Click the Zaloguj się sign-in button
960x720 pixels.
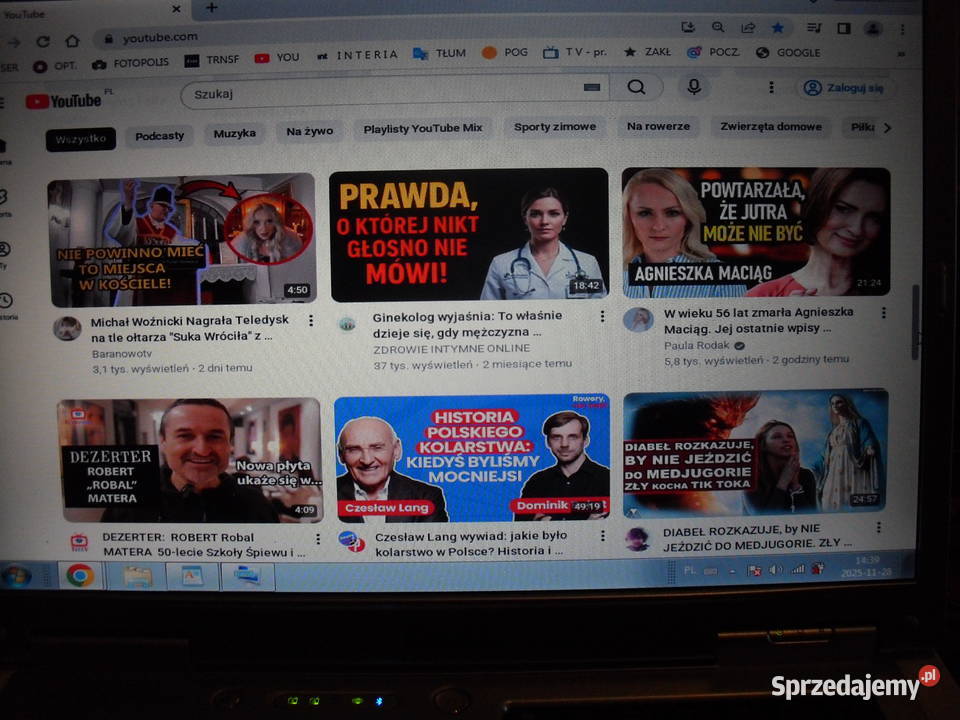tap(845, 88)
